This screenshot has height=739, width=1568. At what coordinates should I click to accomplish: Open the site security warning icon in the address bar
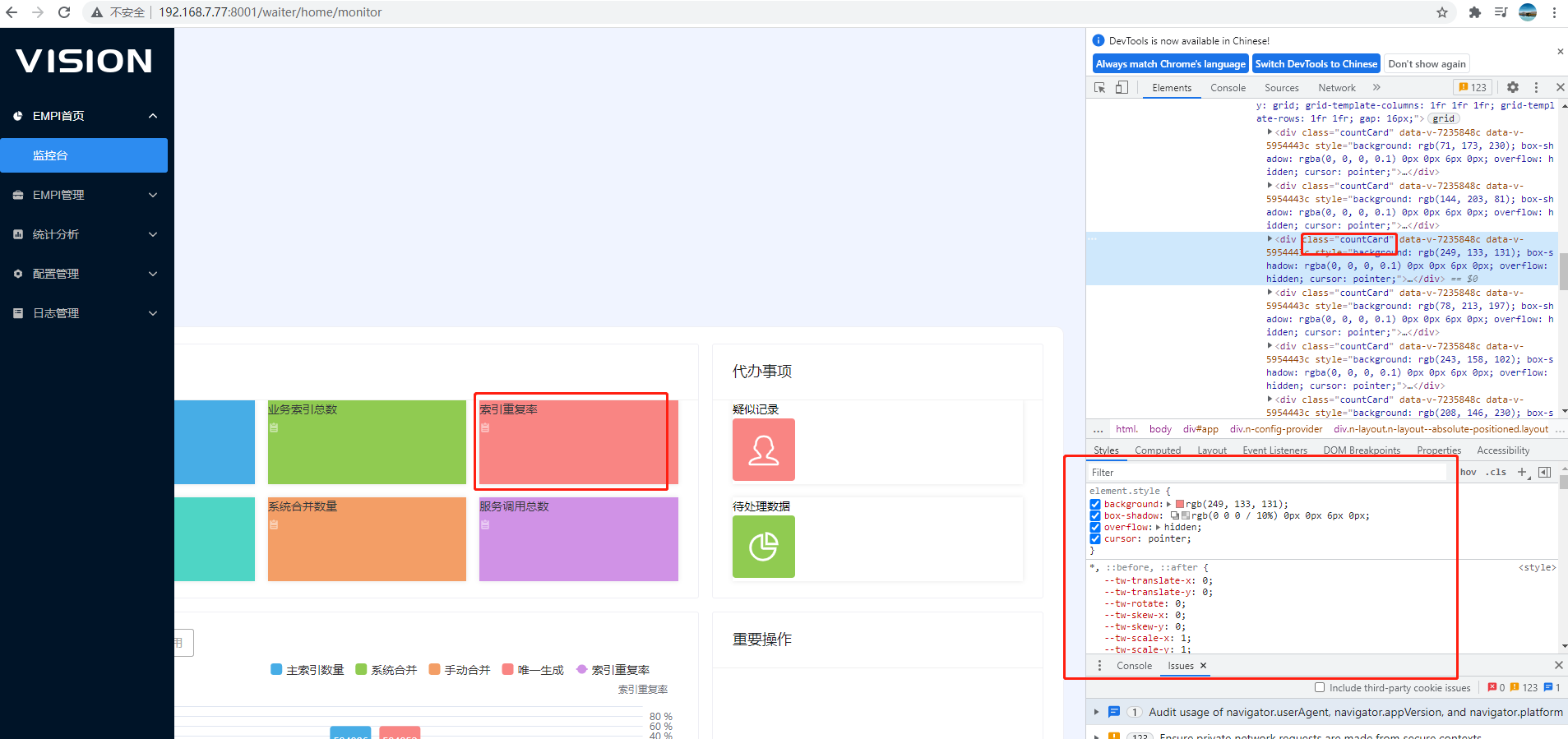pos(97,12)
